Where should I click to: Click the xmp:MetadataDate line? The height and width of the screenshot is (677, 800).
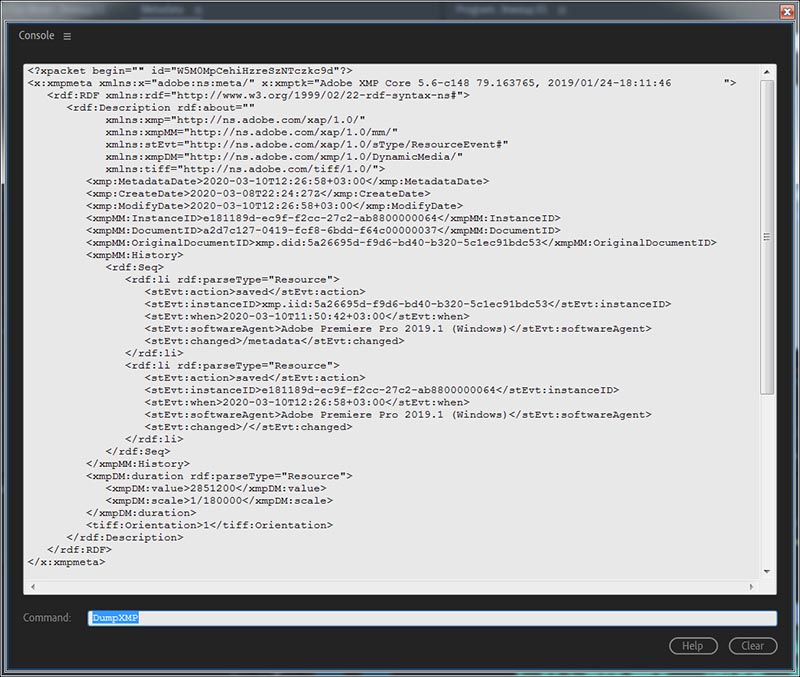tap(287, 181)
